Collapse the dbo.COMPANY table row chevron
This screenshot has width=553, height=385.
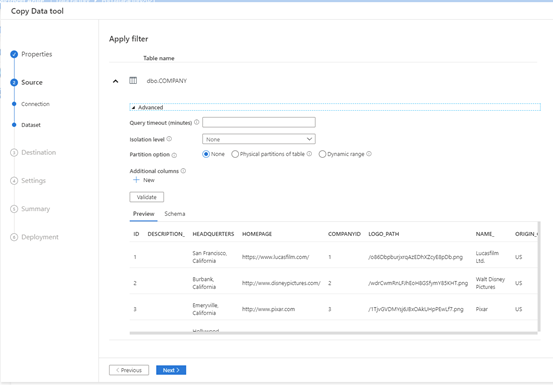pyautogui.click(x=115, y=81)
